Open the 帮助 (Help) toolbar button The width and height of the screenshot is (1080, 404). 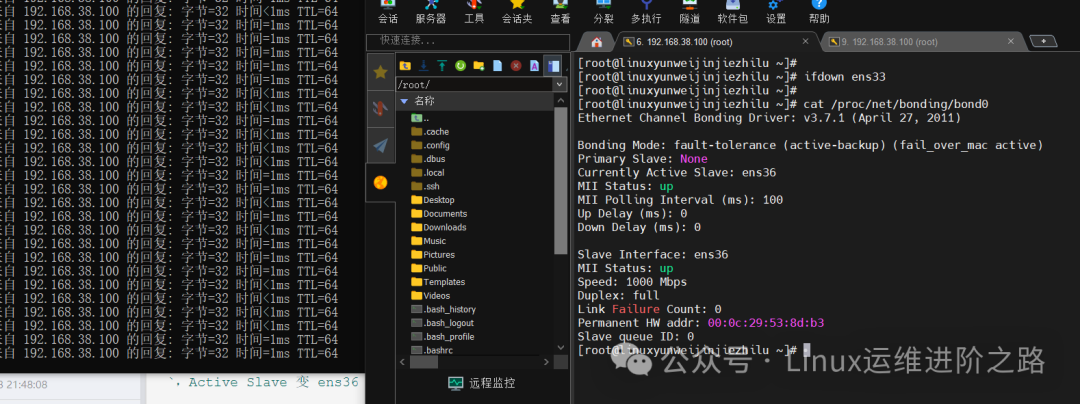coord(819,12)
